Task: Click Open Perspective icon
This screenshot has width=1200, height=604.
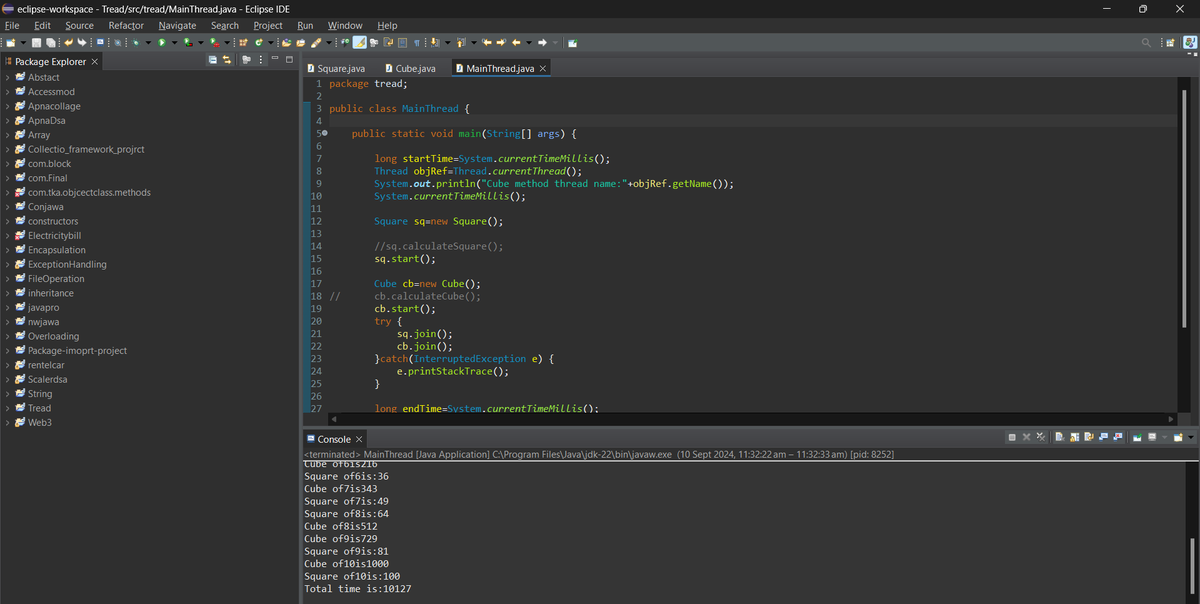Action: 1170,43
